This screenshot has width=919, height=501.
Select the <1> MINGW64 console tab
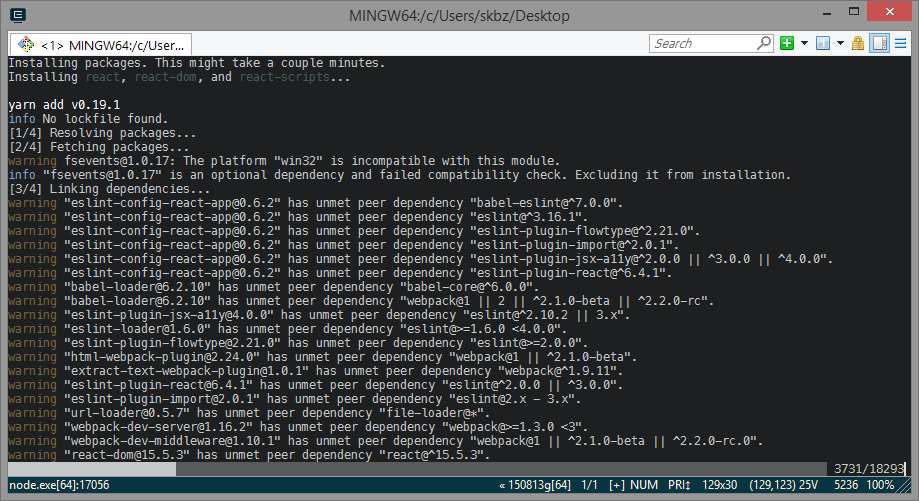[101, 45]
